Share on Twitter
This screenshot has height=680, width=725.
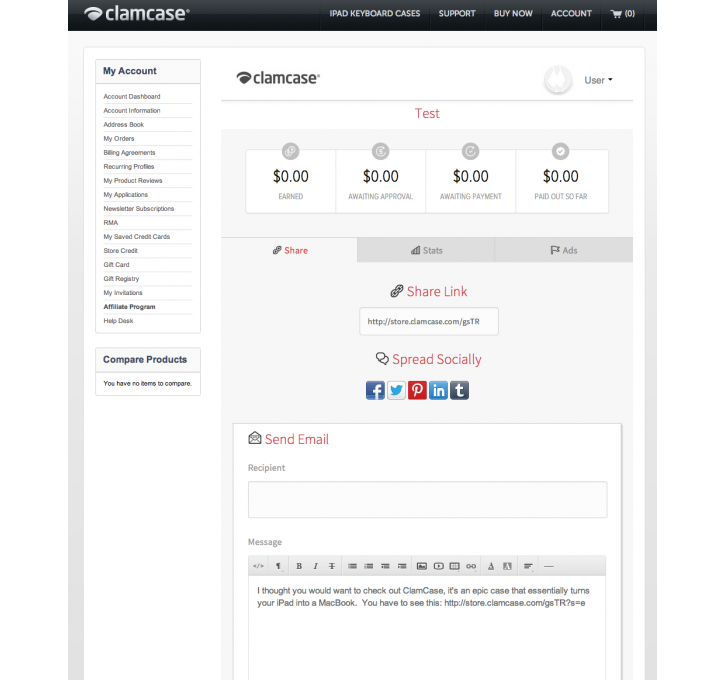[x=396, y=390]
